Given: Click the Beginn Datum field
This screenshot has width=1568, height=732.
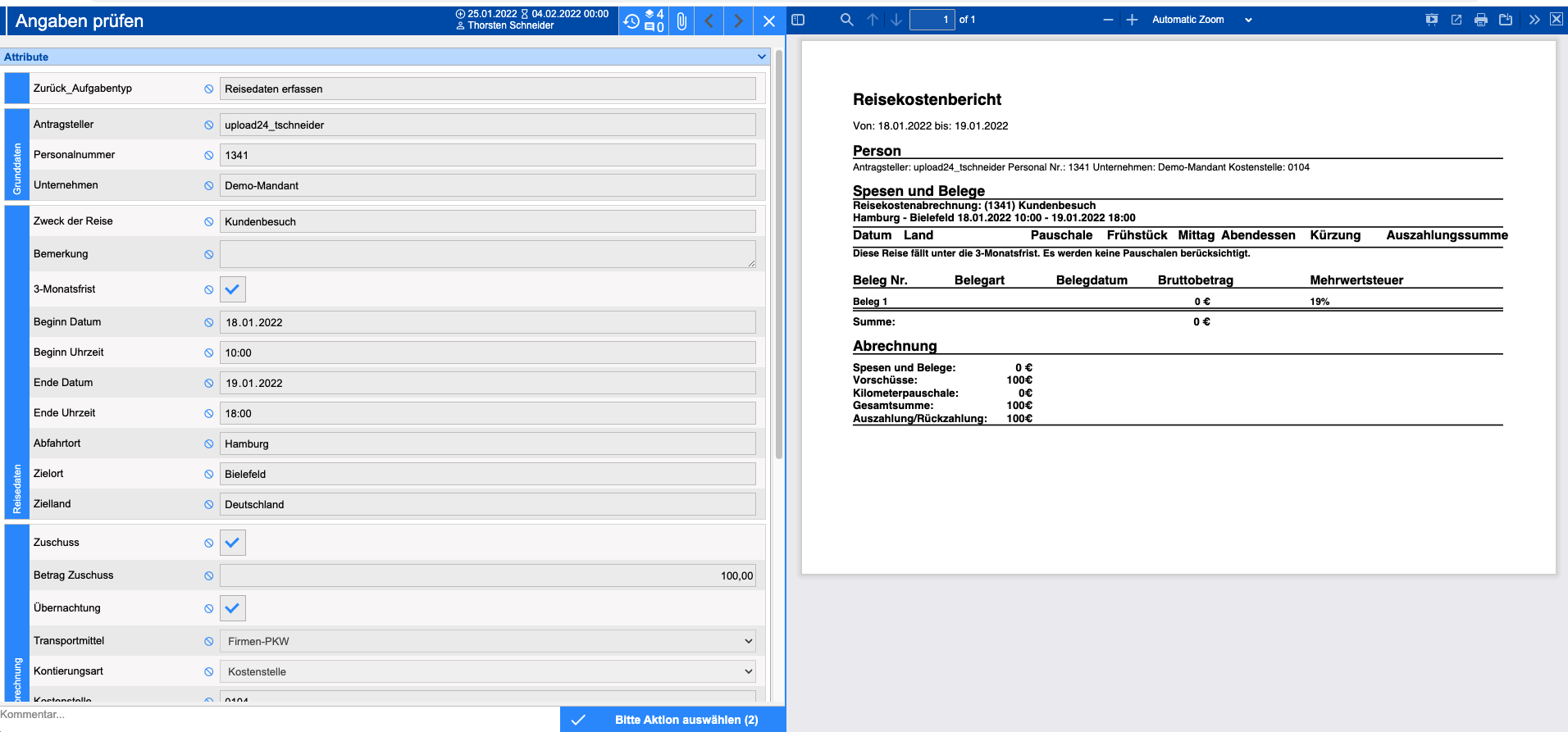Looking at the screenshot, I should coord(488,322).
